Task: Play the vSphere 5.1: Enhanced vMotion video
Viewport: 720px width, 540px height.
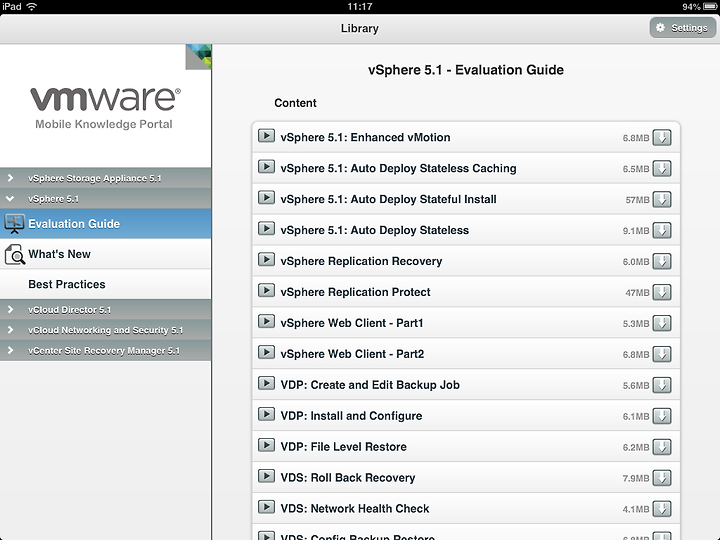Action: [x=266, y=136]
